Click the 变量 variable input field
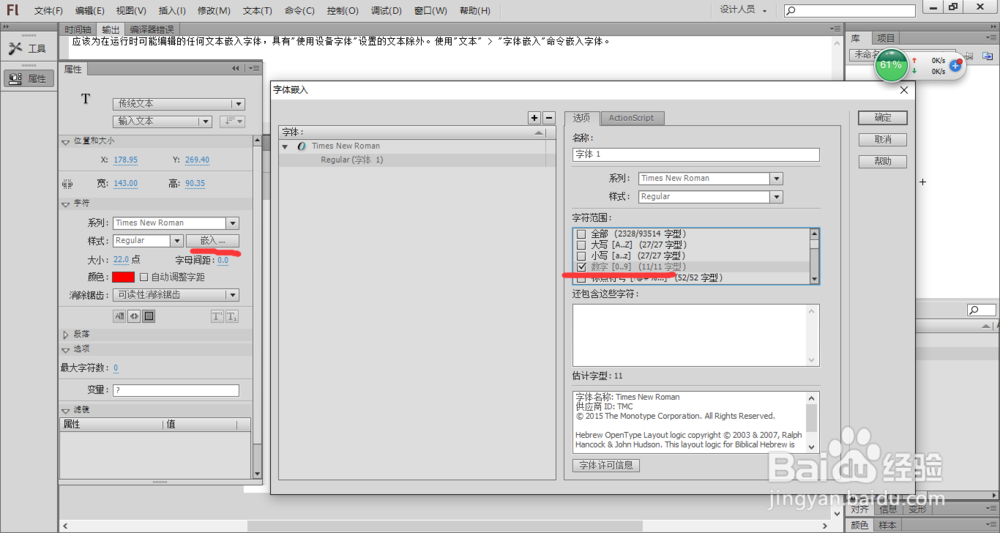The width and height of the screenshot is (1000, 533). tap(176, 390)
